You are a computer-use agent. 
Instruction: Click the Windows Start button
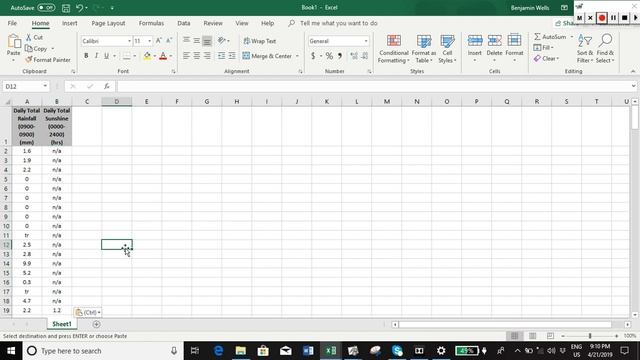click(11, 351)
